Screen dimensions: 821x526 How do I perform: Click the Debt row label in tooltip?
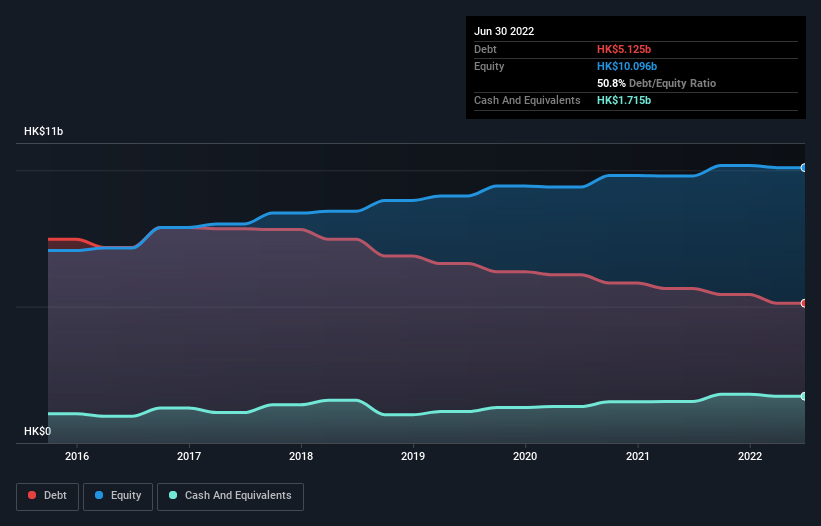(485, 49)
